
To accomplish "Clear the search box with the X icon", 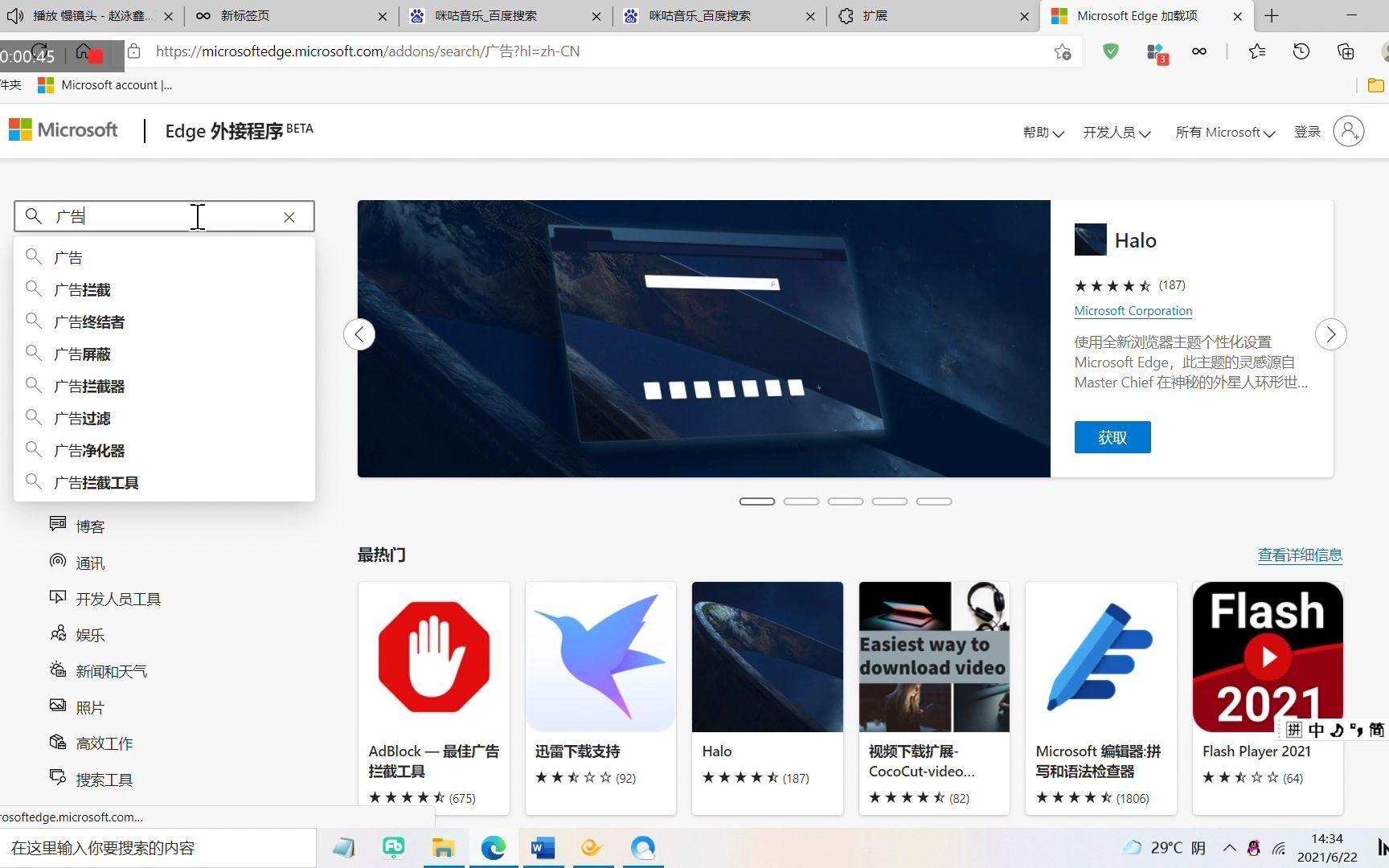I will [x=289, y=217].
